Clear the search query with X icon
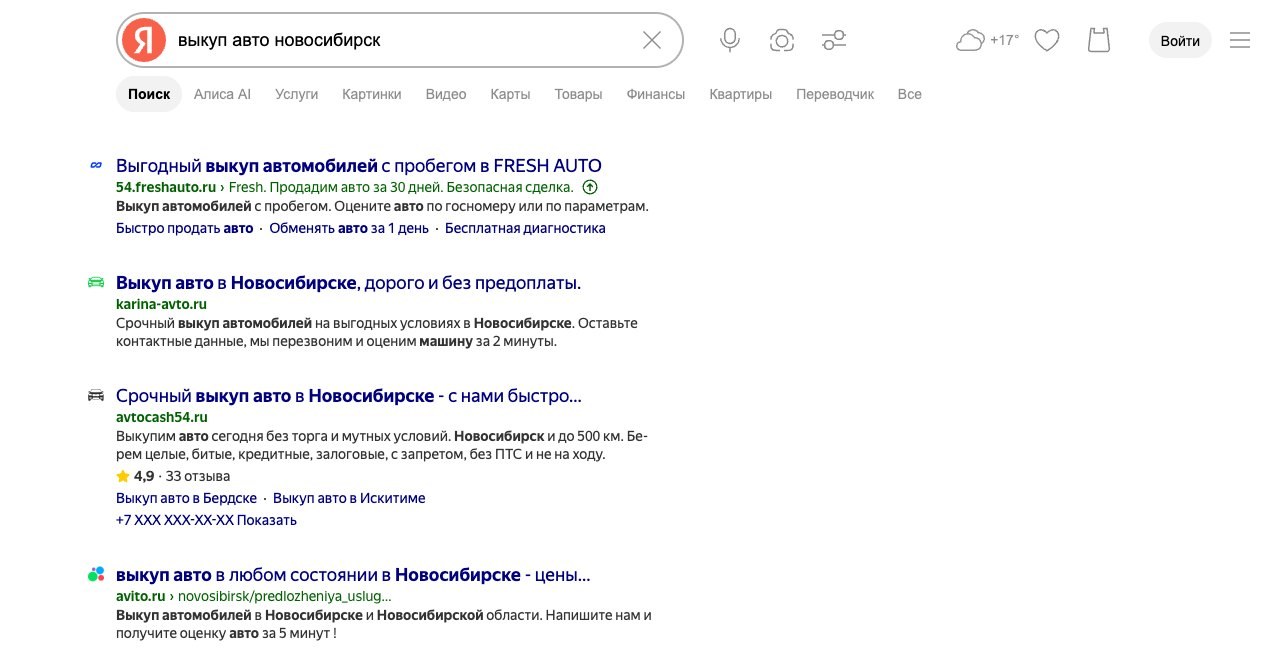The width and height of the screenshot is (1280, 660). [652, 40]
